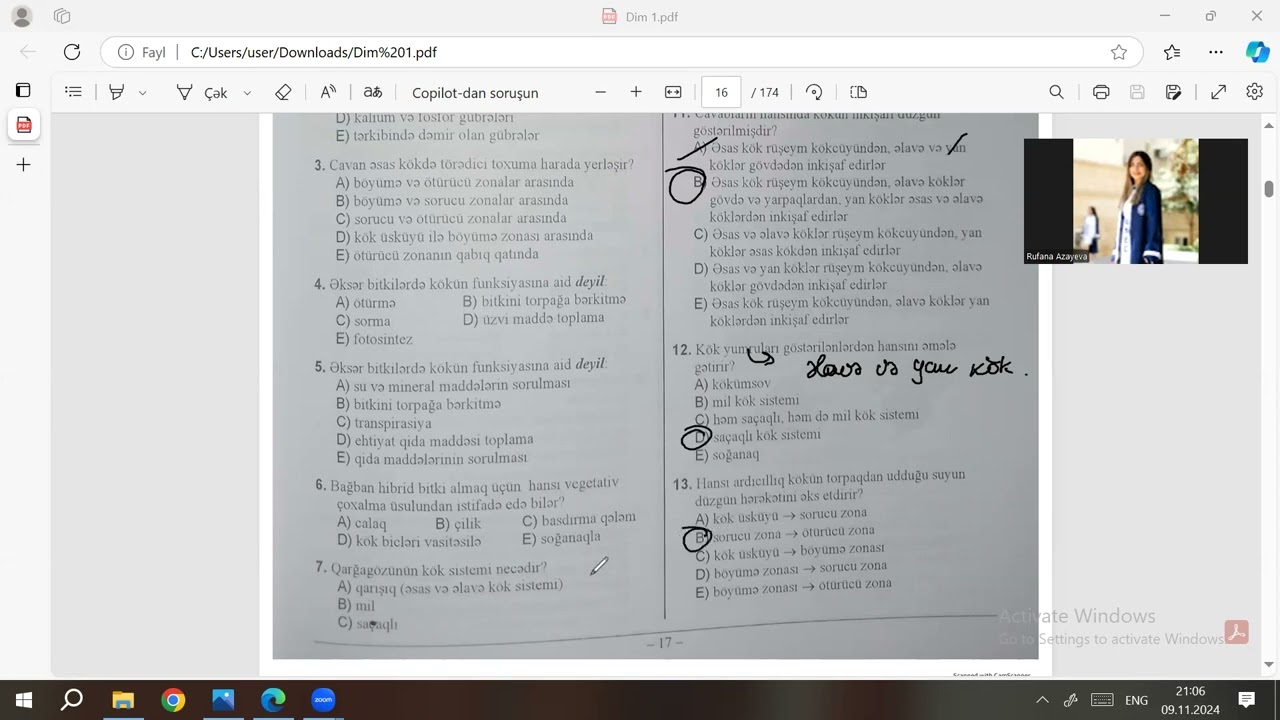Toggle fit to width icon
Image resolution: width=1280 pixels, height=720 pixels.
coord(673,92)
